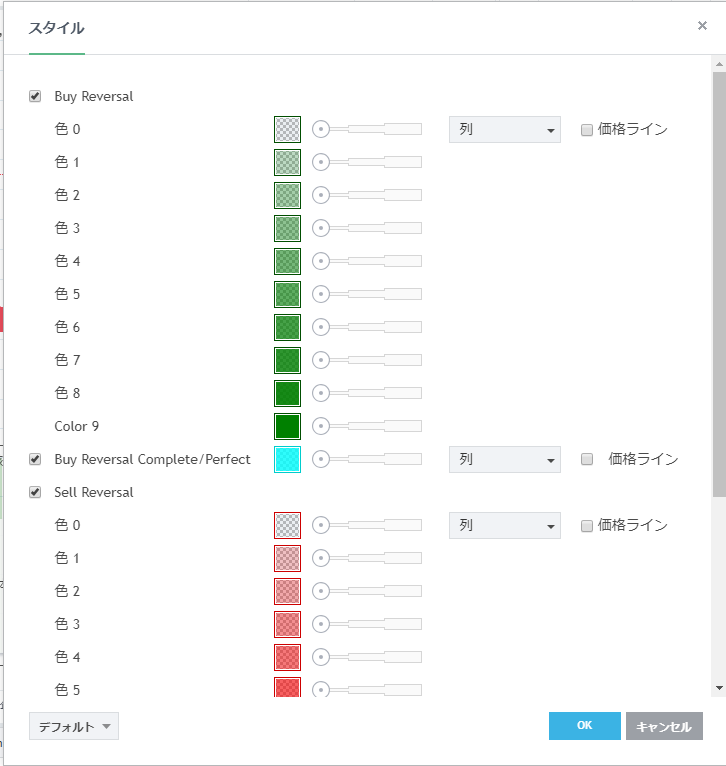Select the Sell Reversal 色 4 red swatch
The height and width of the screenshot is (766, 726).
pos(287,657)
